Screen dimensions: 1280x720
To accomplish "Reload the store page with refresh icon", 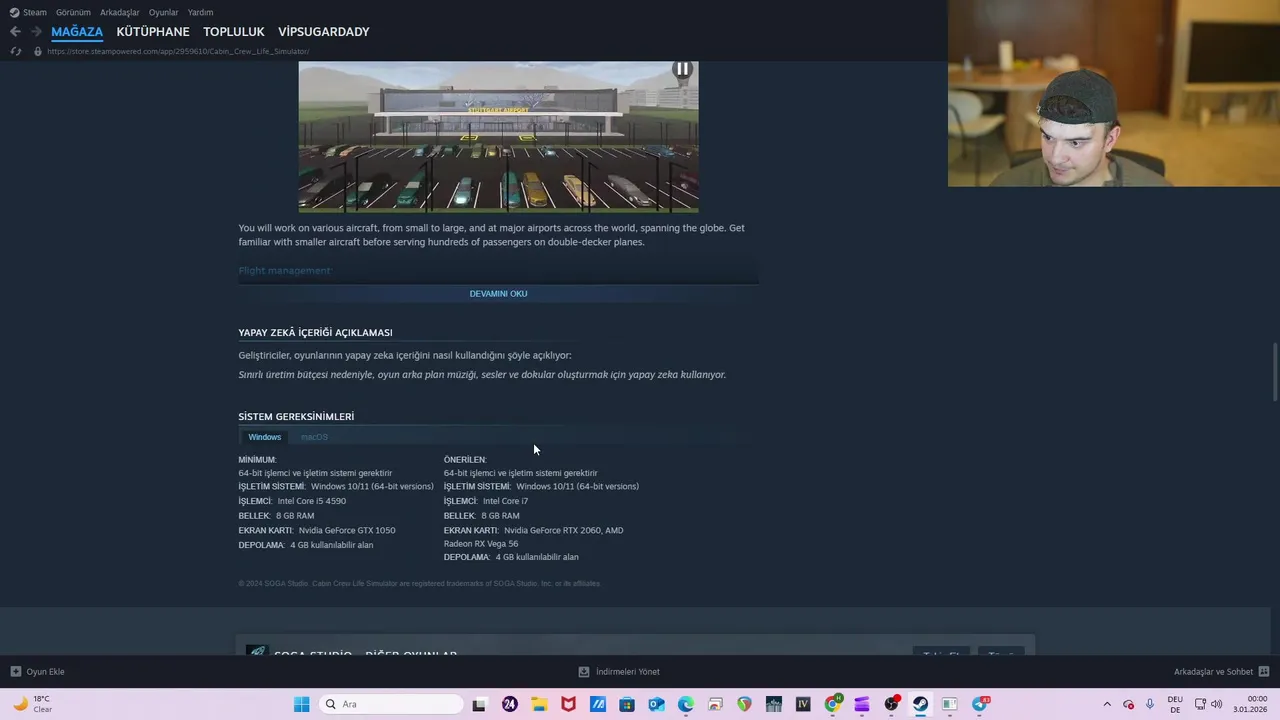I will point(15,51).
